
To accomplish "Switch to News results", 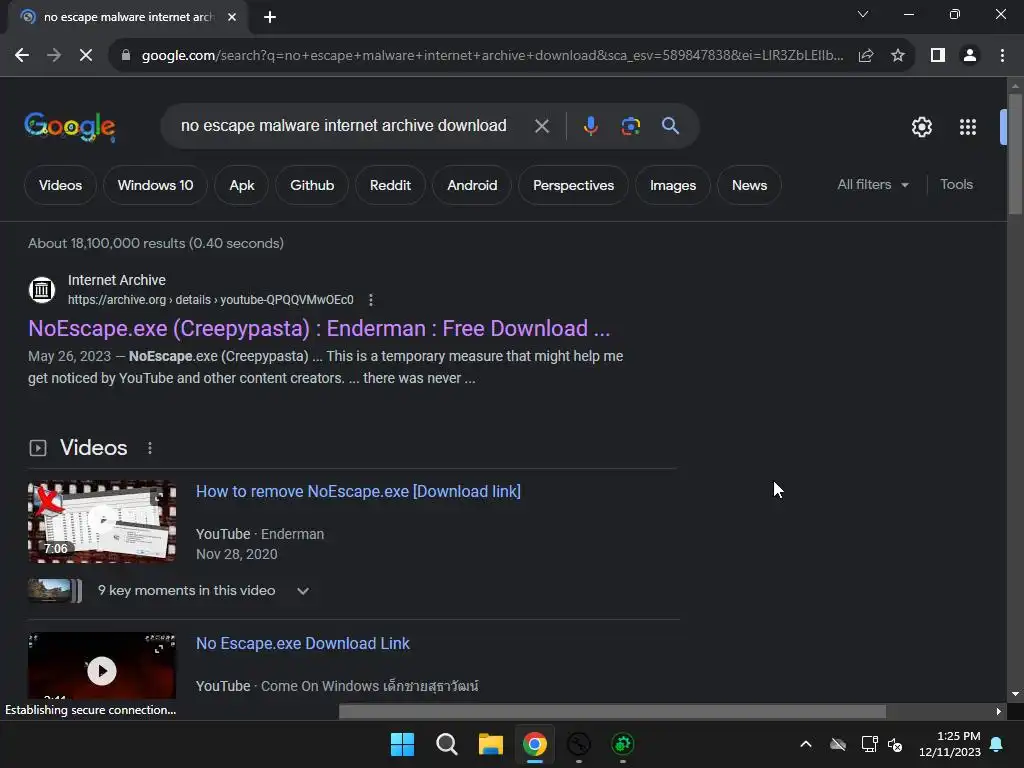I will (x=749, y=185).
